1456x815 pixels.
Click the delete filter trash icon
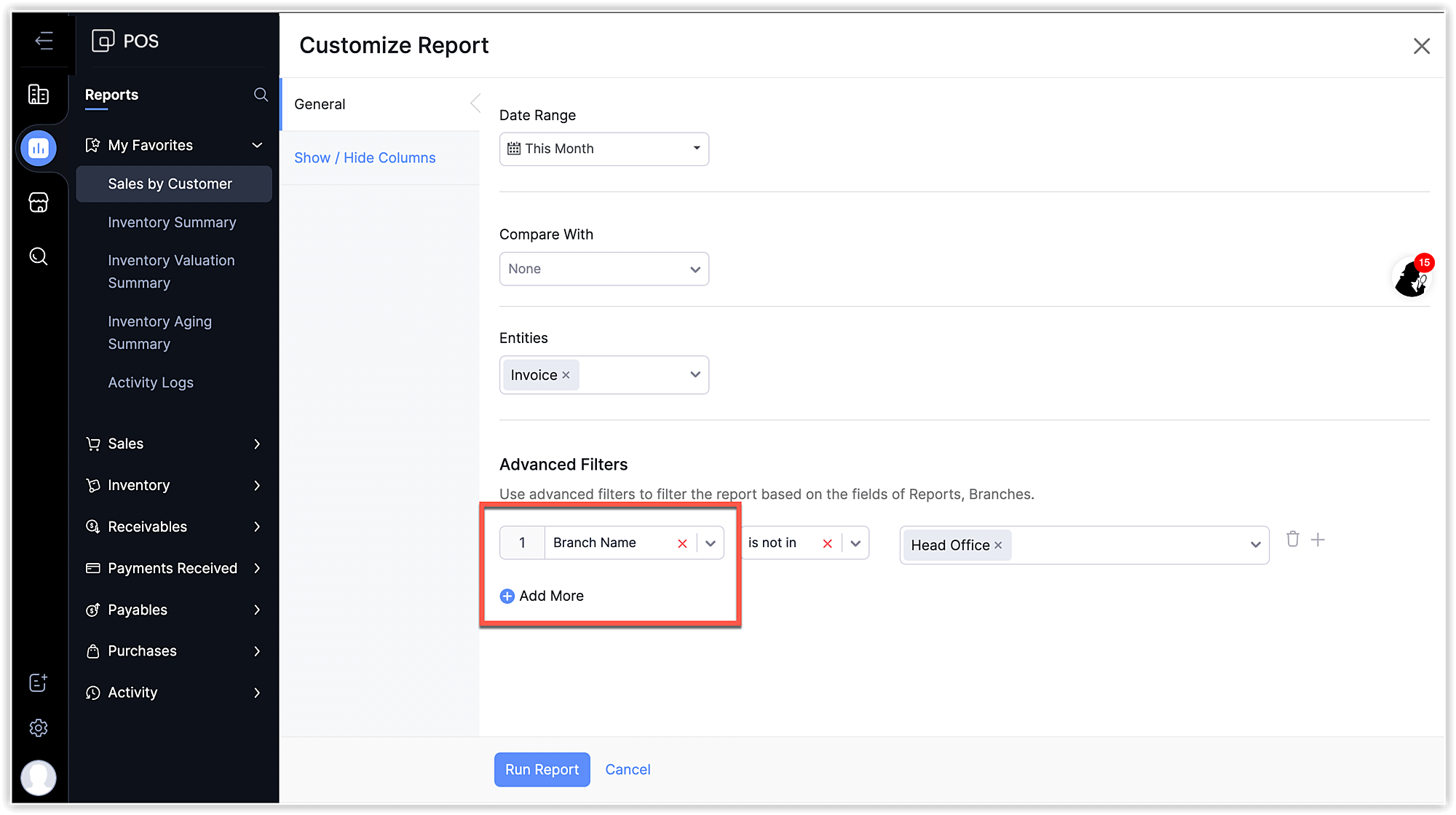click(x=1292, y=539)
